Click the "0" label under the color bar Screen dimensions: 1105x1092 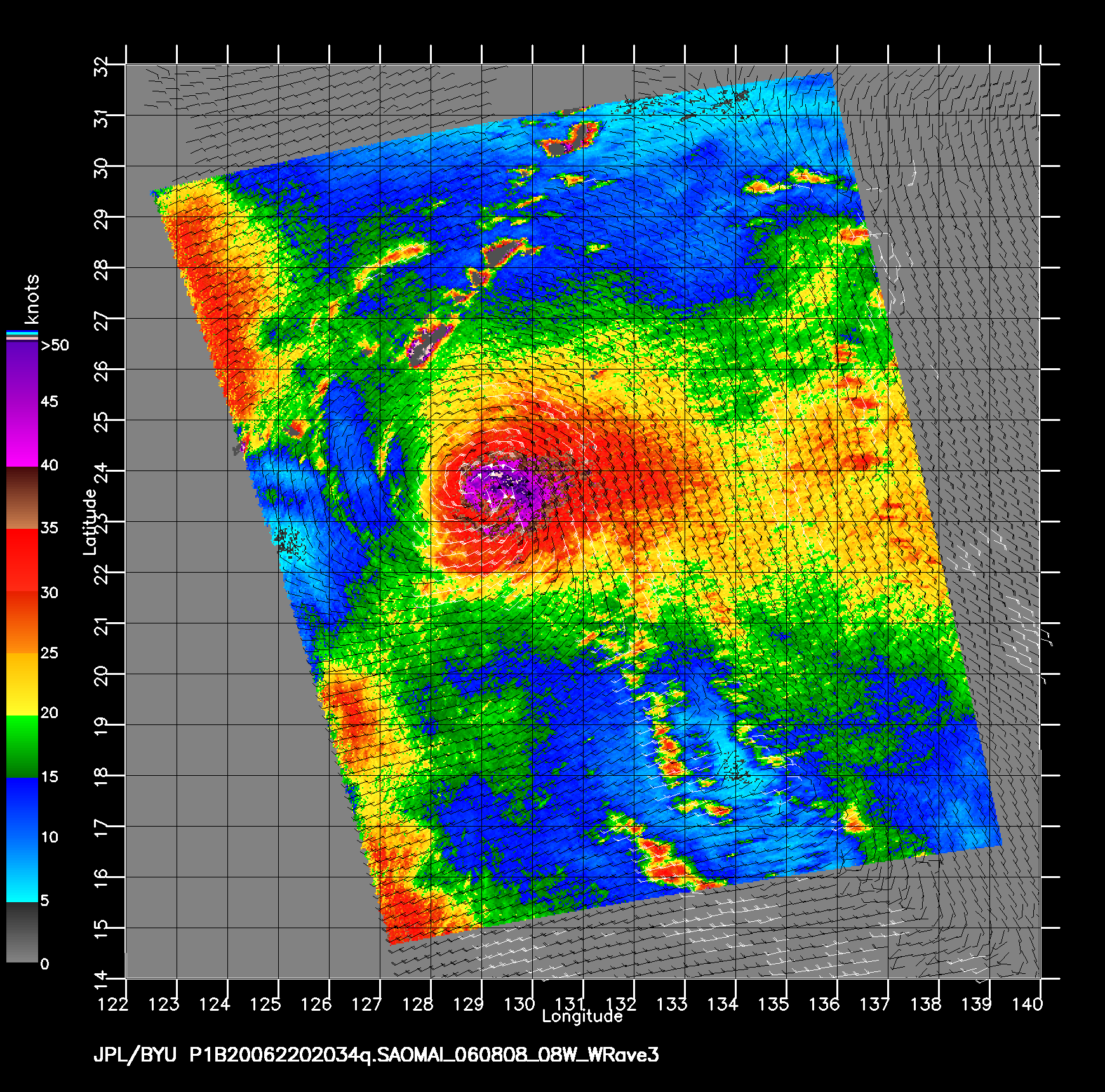(x=44, y=964)
